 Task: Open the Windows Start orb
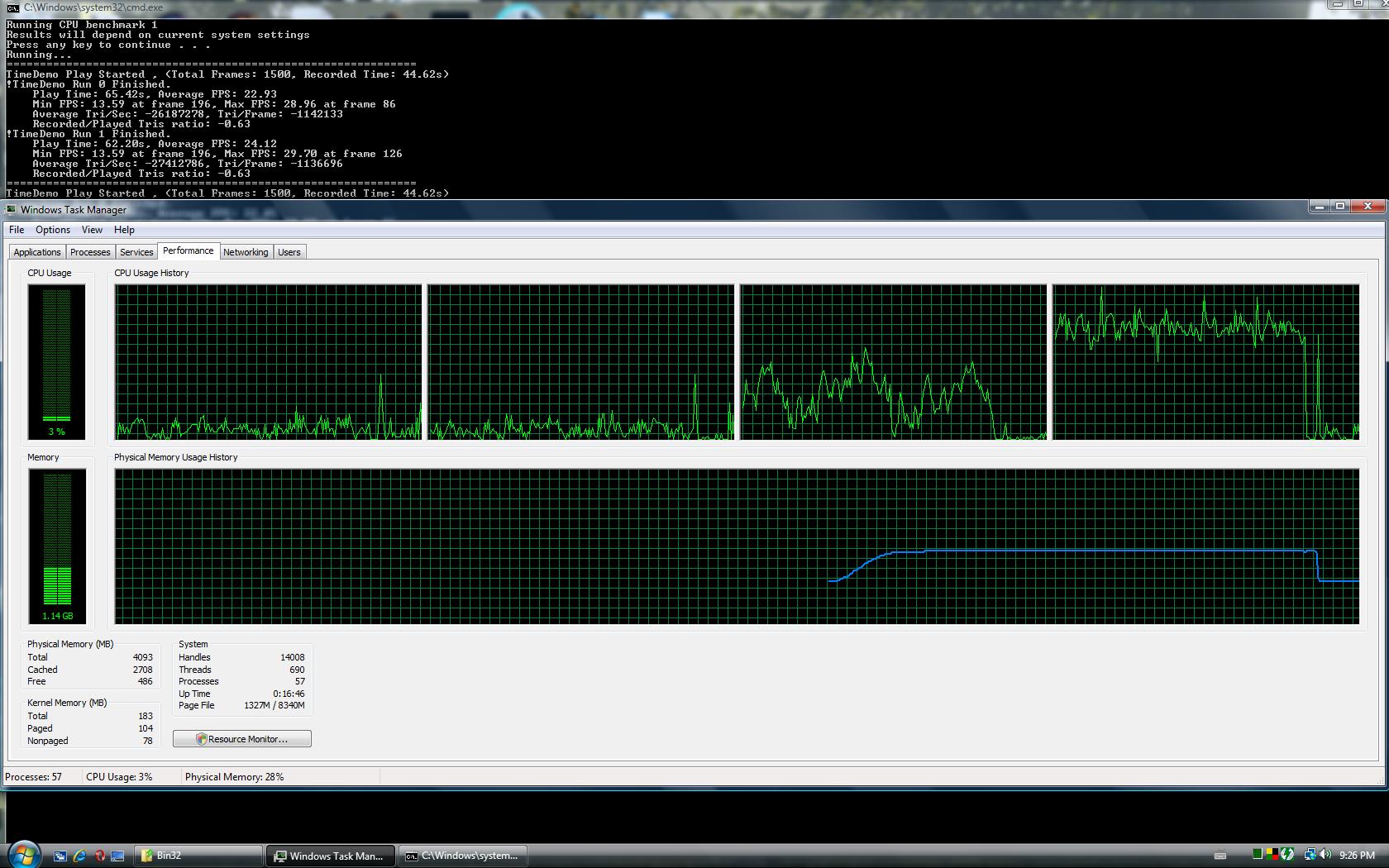click(x=23, y=854)
